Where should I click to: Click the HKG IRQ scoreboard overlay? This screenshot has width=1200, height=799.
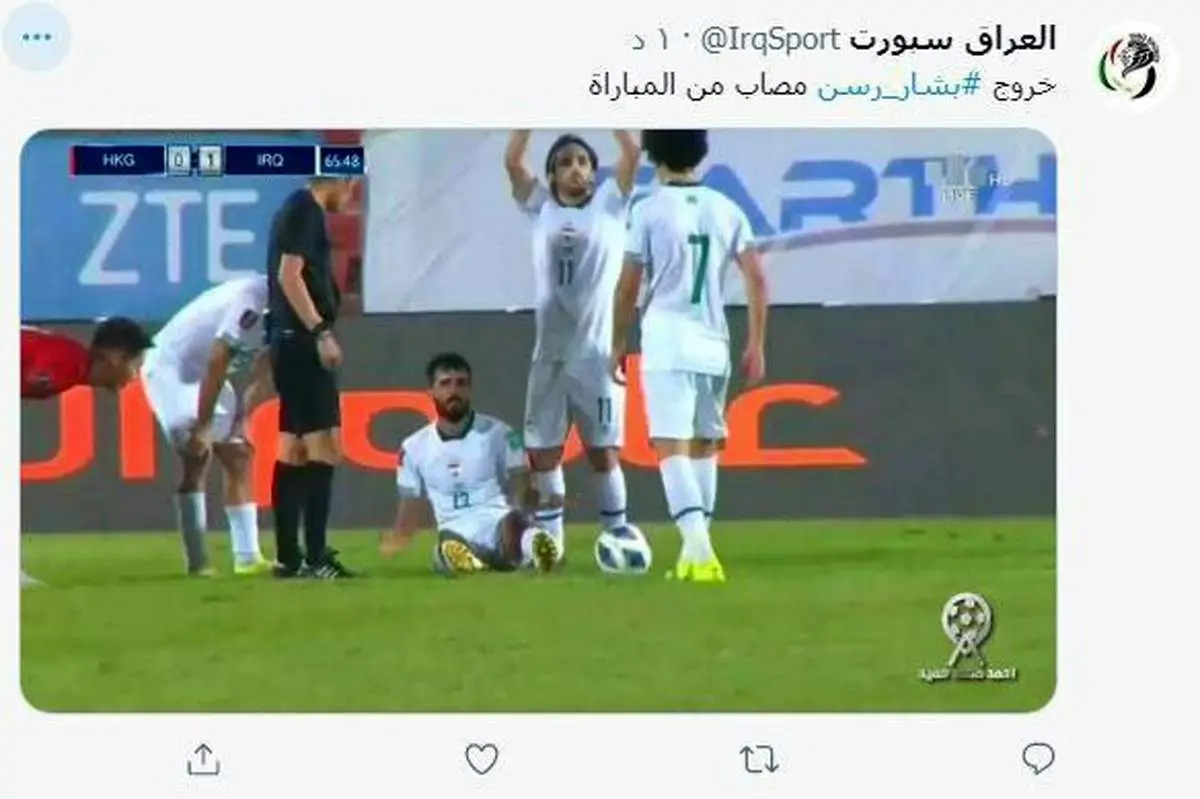217,160
